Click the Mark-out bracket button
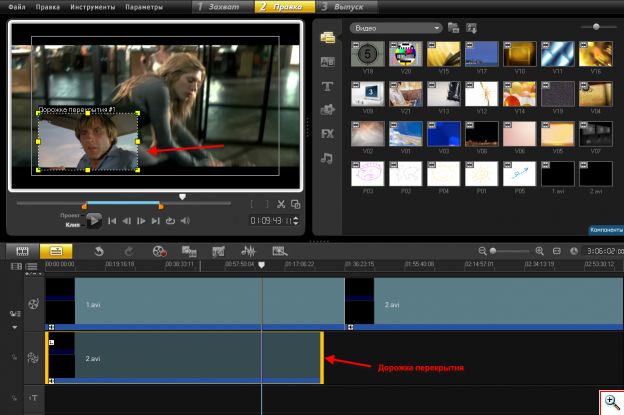The image size is (624, 415). point(267,204)
